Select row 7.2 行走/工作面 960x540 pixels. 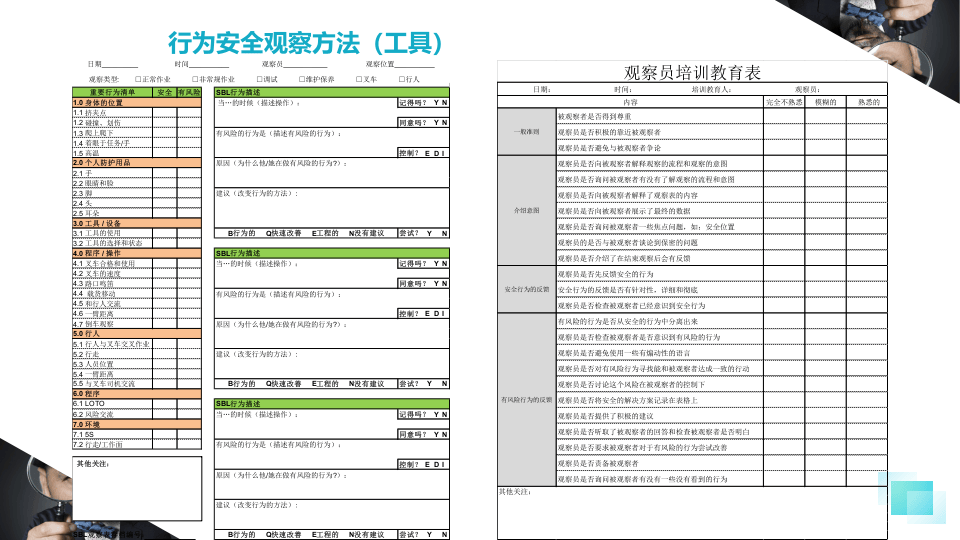tap(137, 444)
